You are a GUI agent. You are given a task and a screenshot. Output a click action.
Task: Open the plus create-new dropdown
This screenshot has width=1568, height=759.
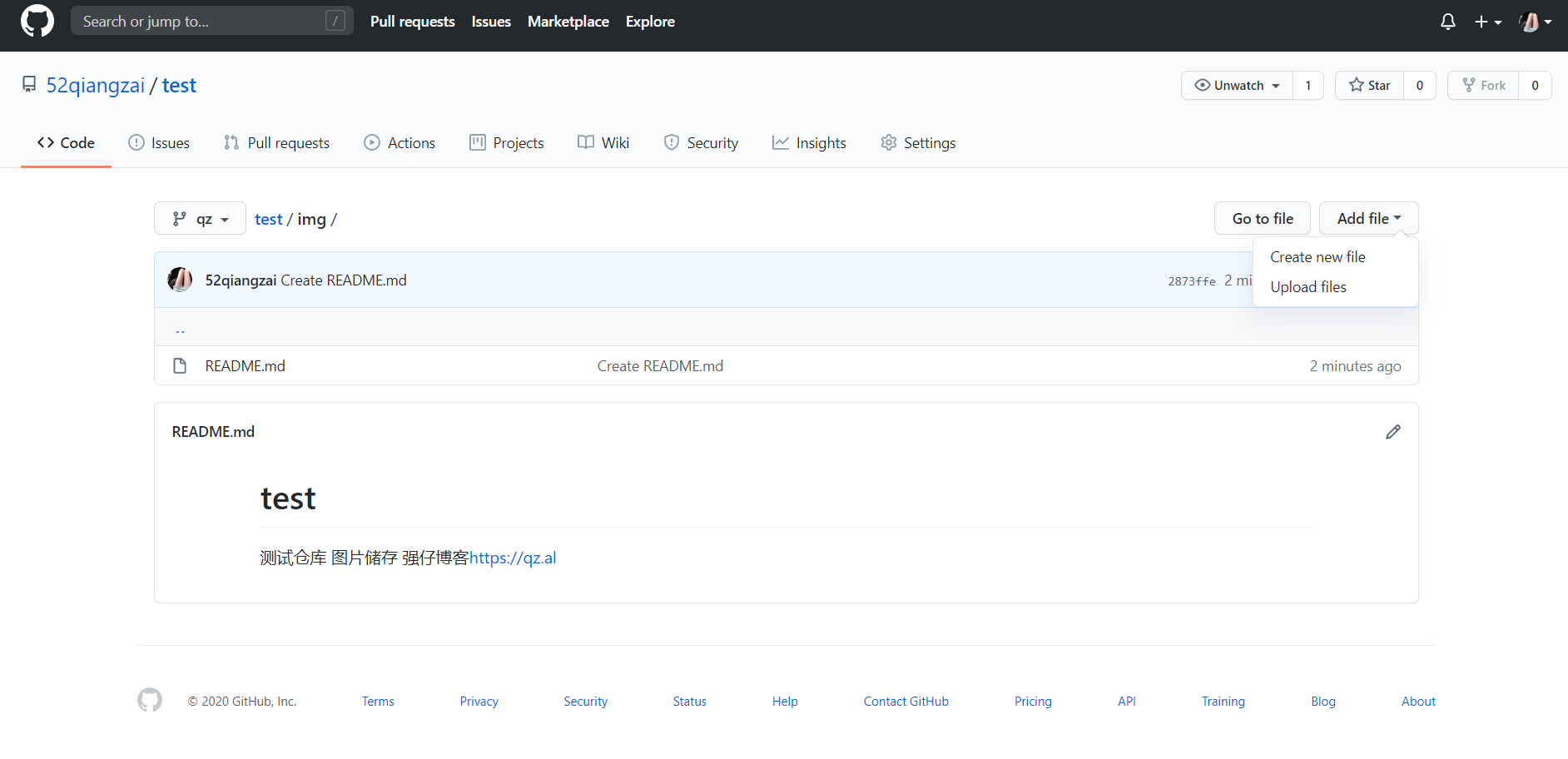point(1487,22)
